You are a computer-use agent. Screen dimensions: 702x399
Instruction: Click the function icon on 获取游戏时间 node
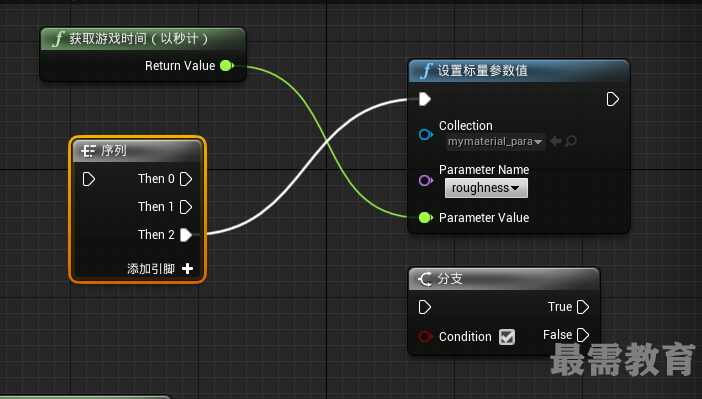[x=58, y=39]
